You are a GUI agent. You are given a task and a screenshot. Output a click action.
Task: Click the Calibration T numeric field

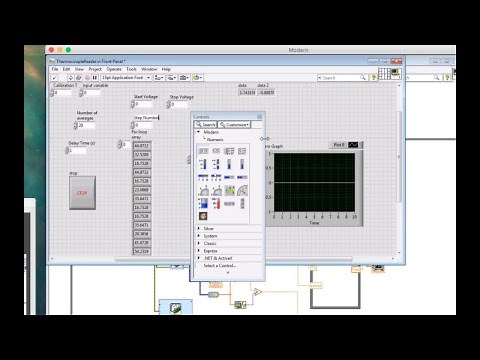pyautogui.click(x=63, y=93)
